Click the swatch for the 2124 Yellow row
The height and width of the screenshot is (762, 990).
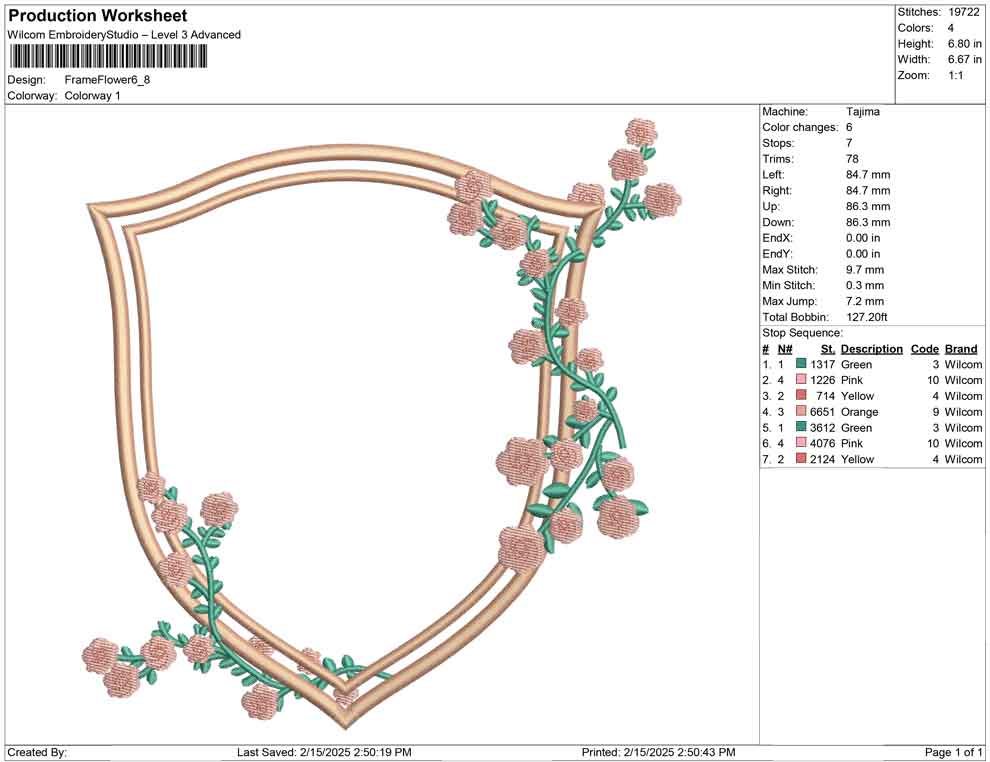(801, 458)
